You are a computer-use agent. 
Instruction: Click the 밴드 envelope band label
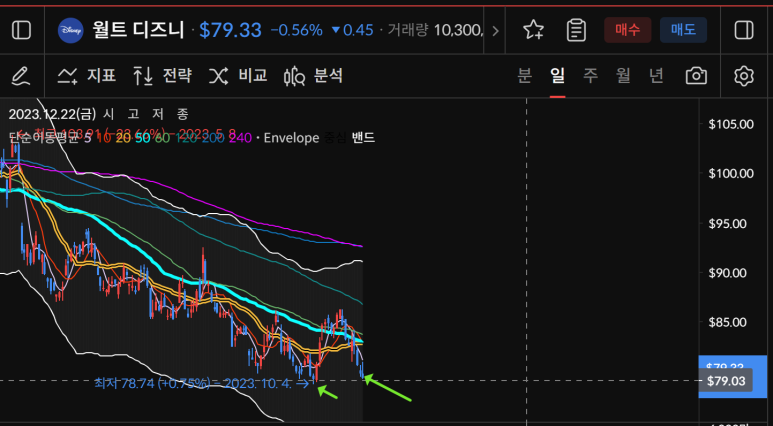click(x=363, y=138)
